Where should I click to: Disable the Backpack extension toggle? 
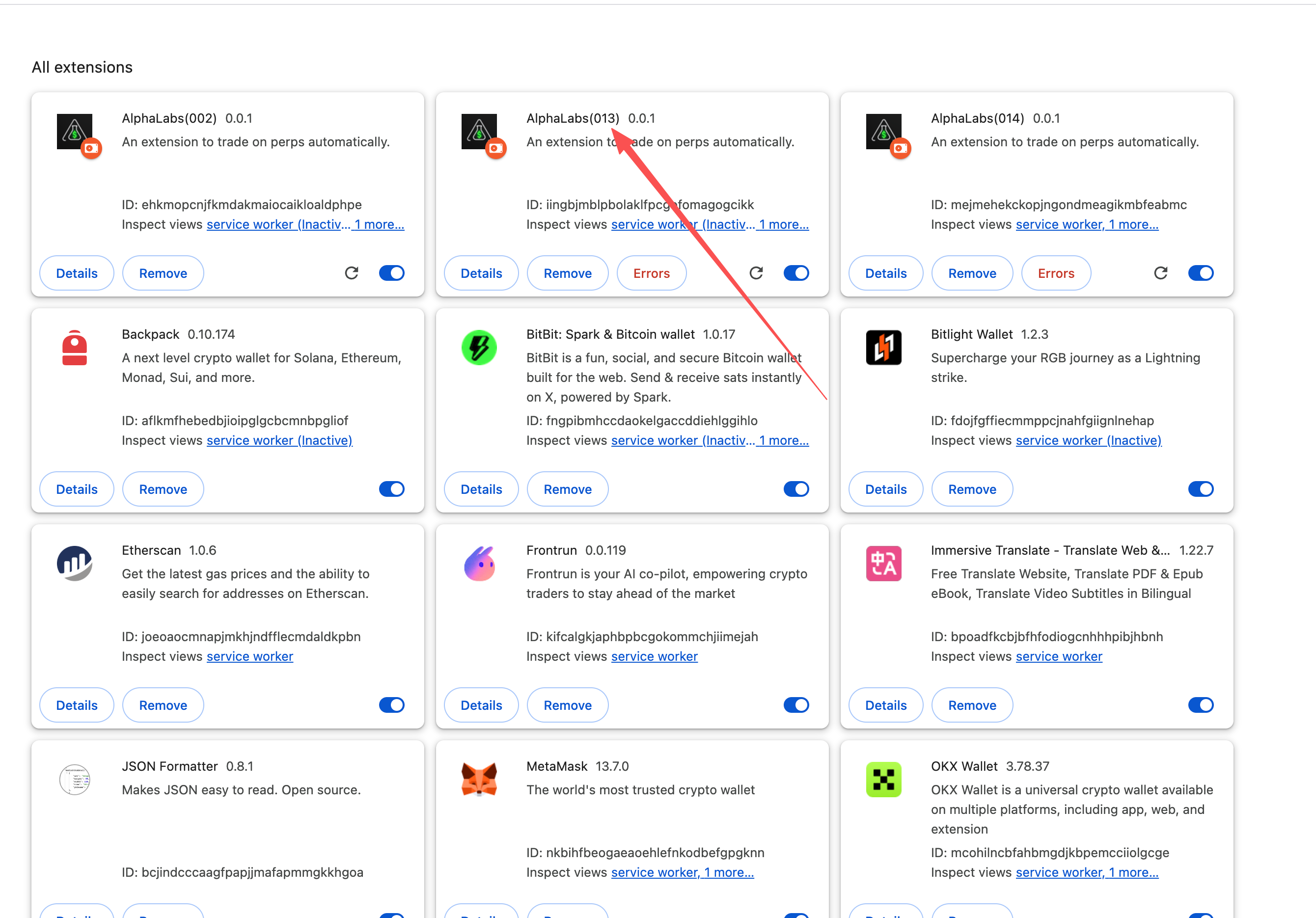pyautogui.click(x=392, y=489)
